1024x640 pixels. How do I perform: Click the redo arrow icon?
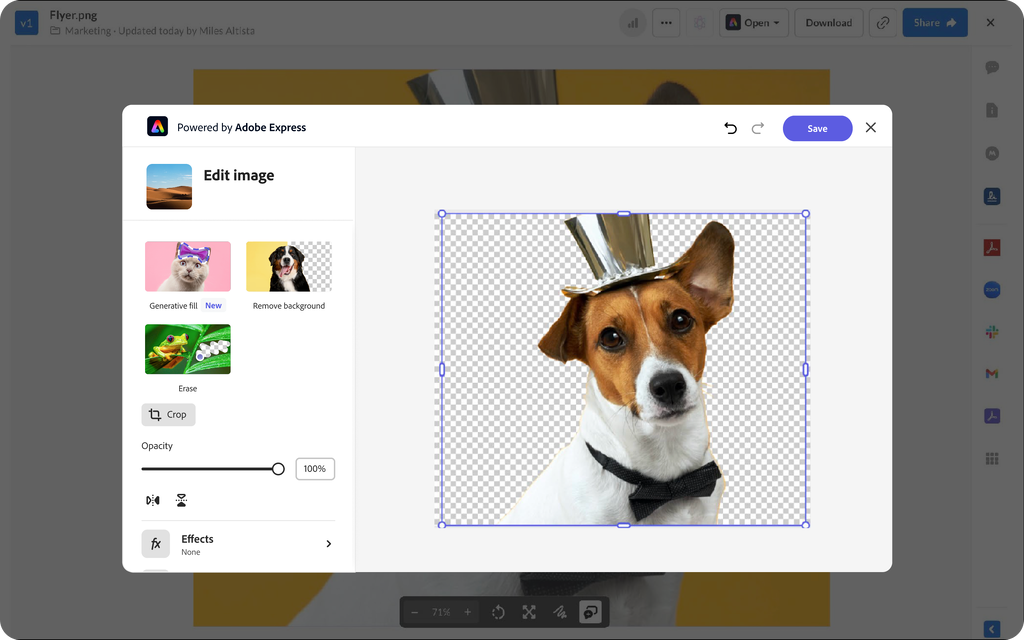(x=757, y=128)
